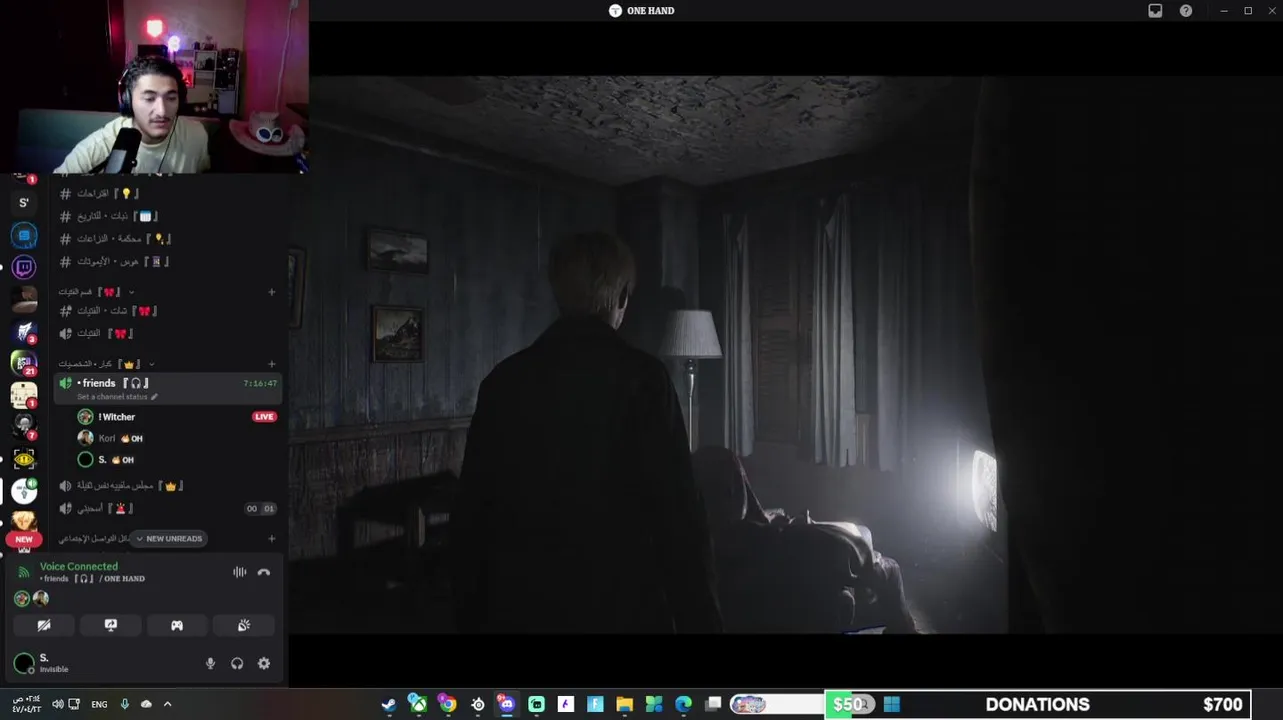1283x720 pixels.
Task: Open the purple Twitch-logo server
Action: 24,267
